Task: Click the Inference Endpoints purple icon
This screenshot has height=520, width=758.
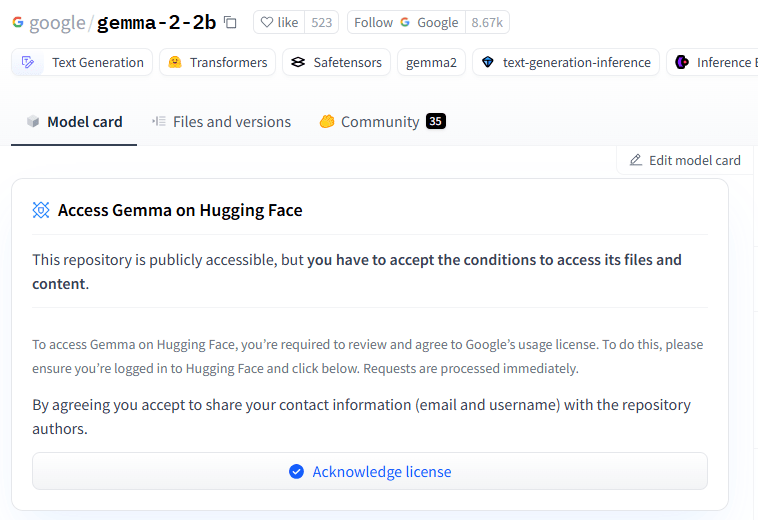Action: point(682,62)
